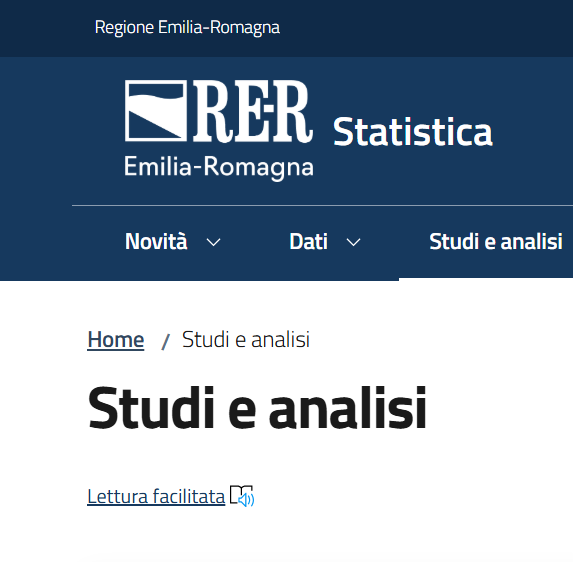The image size is (573, 562).
Task: Click the Studi e analisi page heading
Action: (x=257, y=408)
